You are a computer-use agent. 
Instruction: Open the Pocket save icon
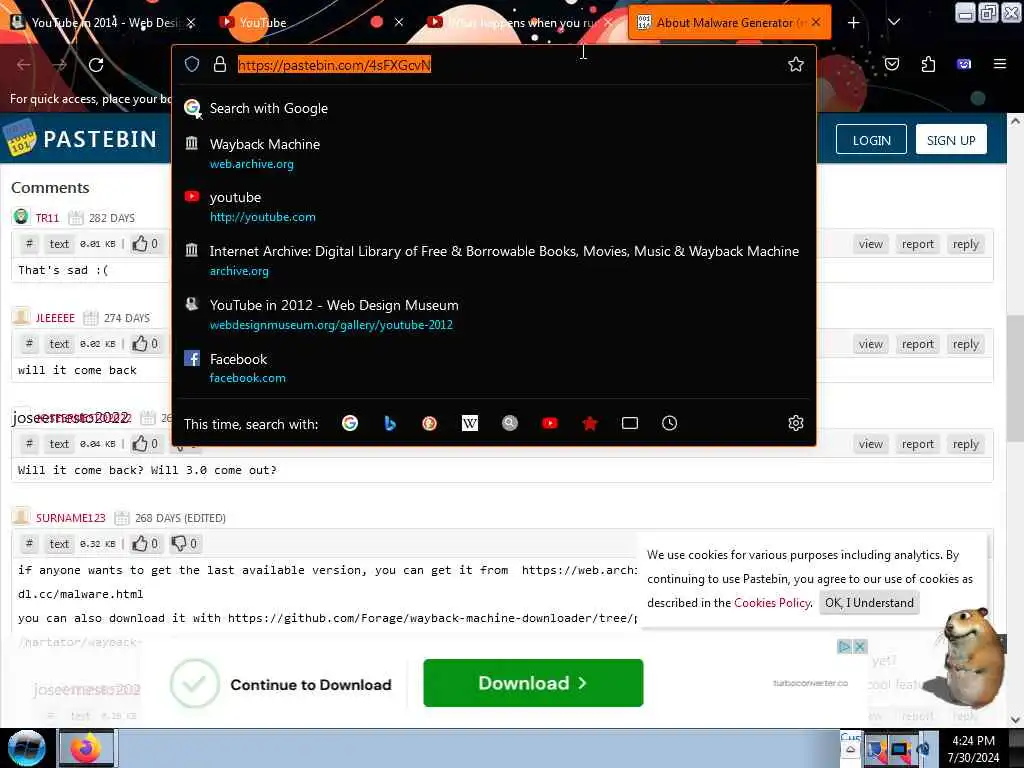click(891, 64)
